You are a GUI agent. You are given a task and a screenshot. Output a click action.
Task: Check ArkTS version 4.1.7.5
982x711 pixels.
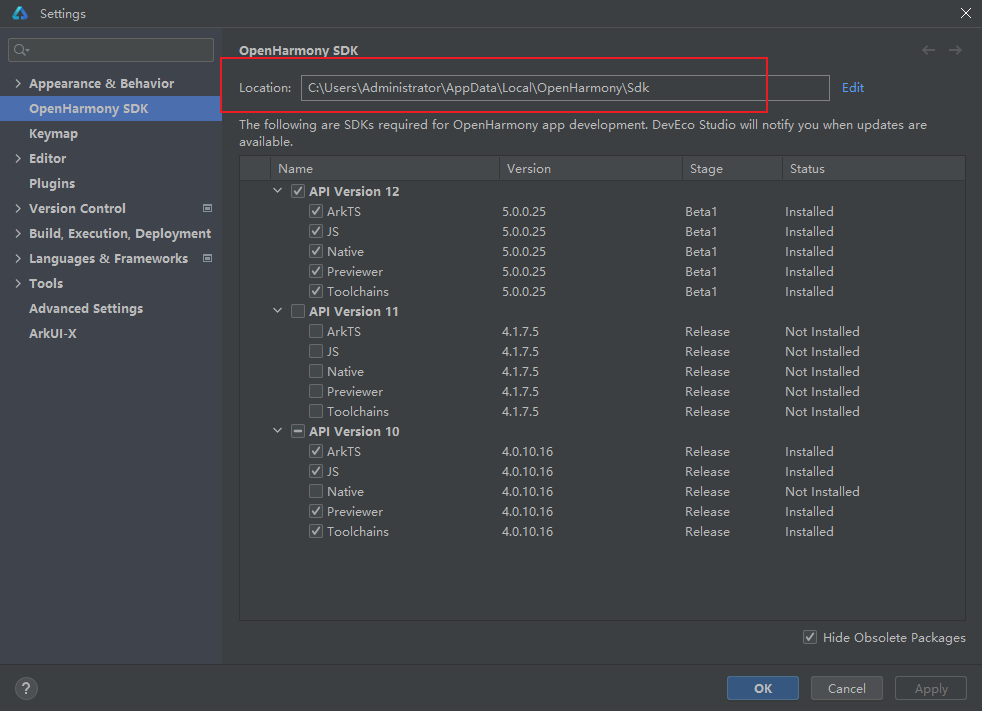click(x=316, y=331)
